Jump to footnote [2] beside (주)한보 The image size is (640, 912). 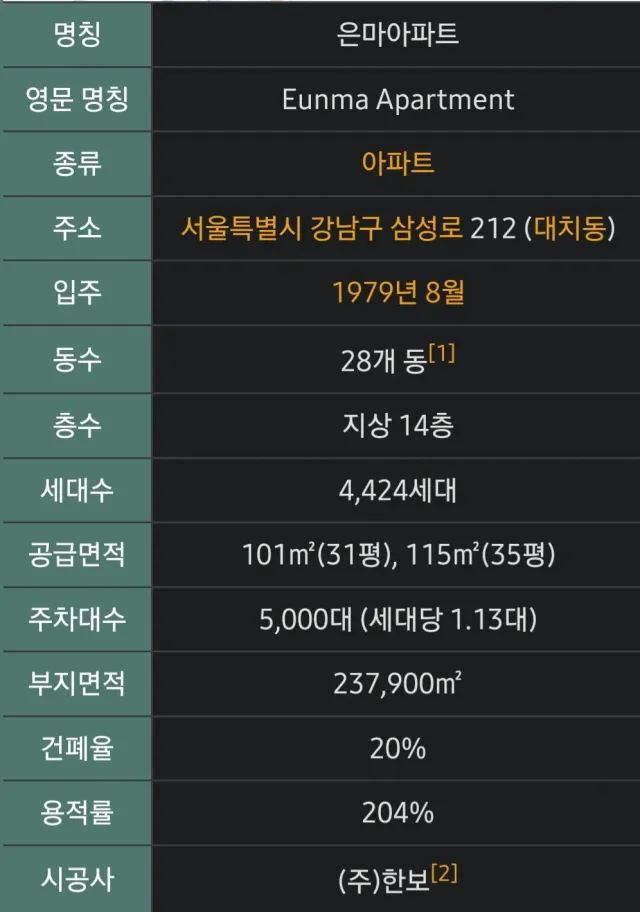pyautogui.click(x=444, y=873)
